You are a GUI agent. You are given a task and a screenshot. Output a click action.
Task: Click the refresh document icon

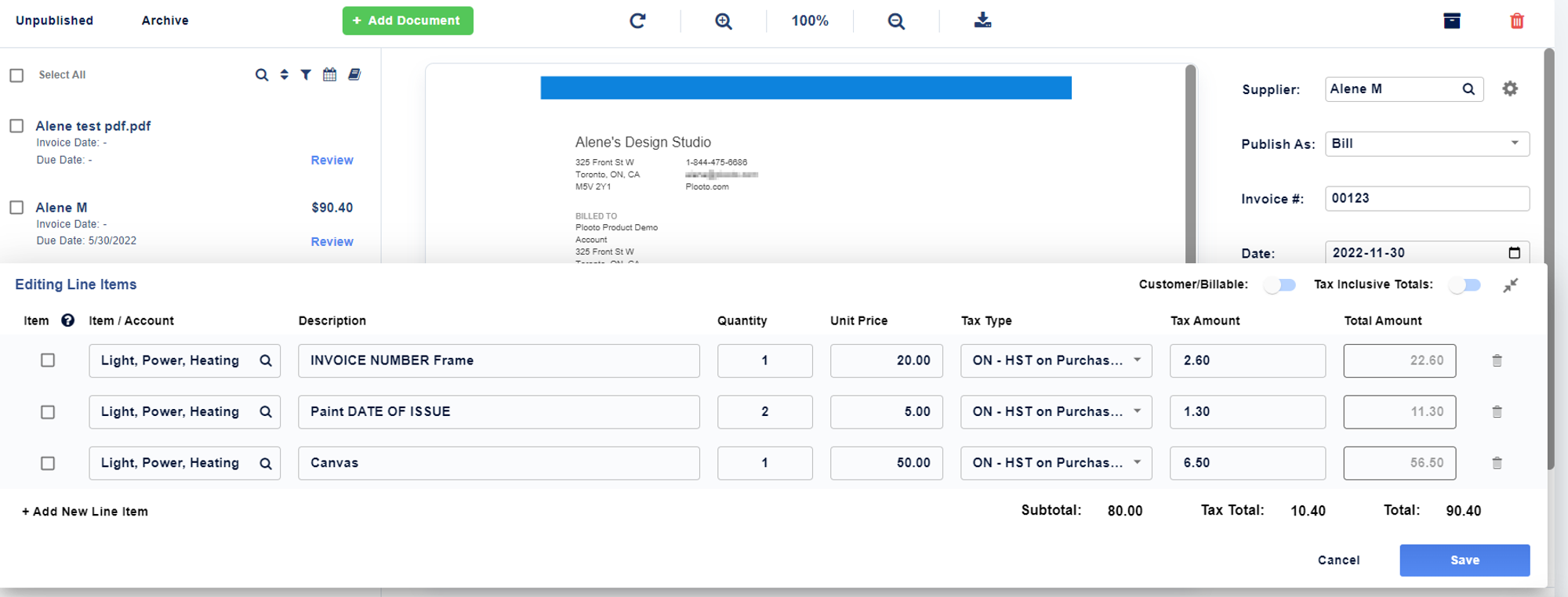click(637, 21)
